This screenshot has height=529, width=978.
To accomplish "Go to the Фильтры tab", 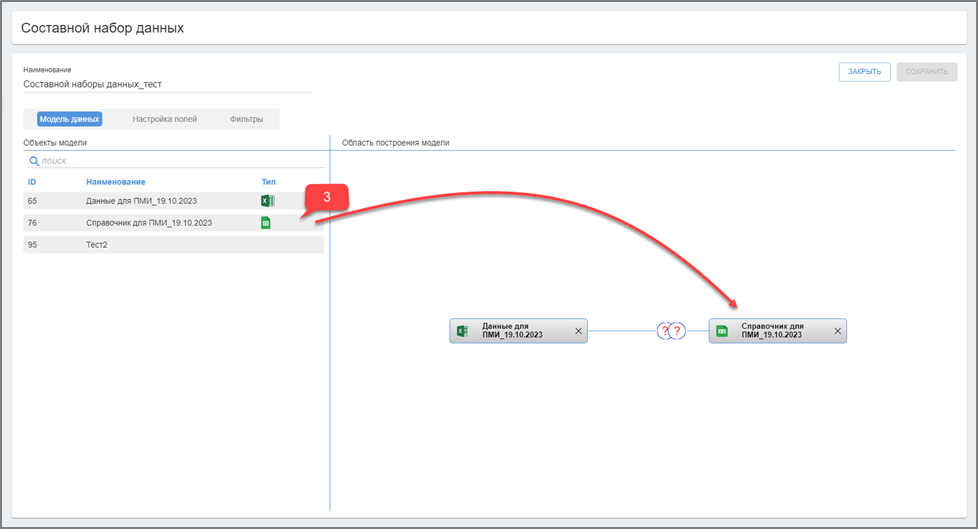I will 246,119.
